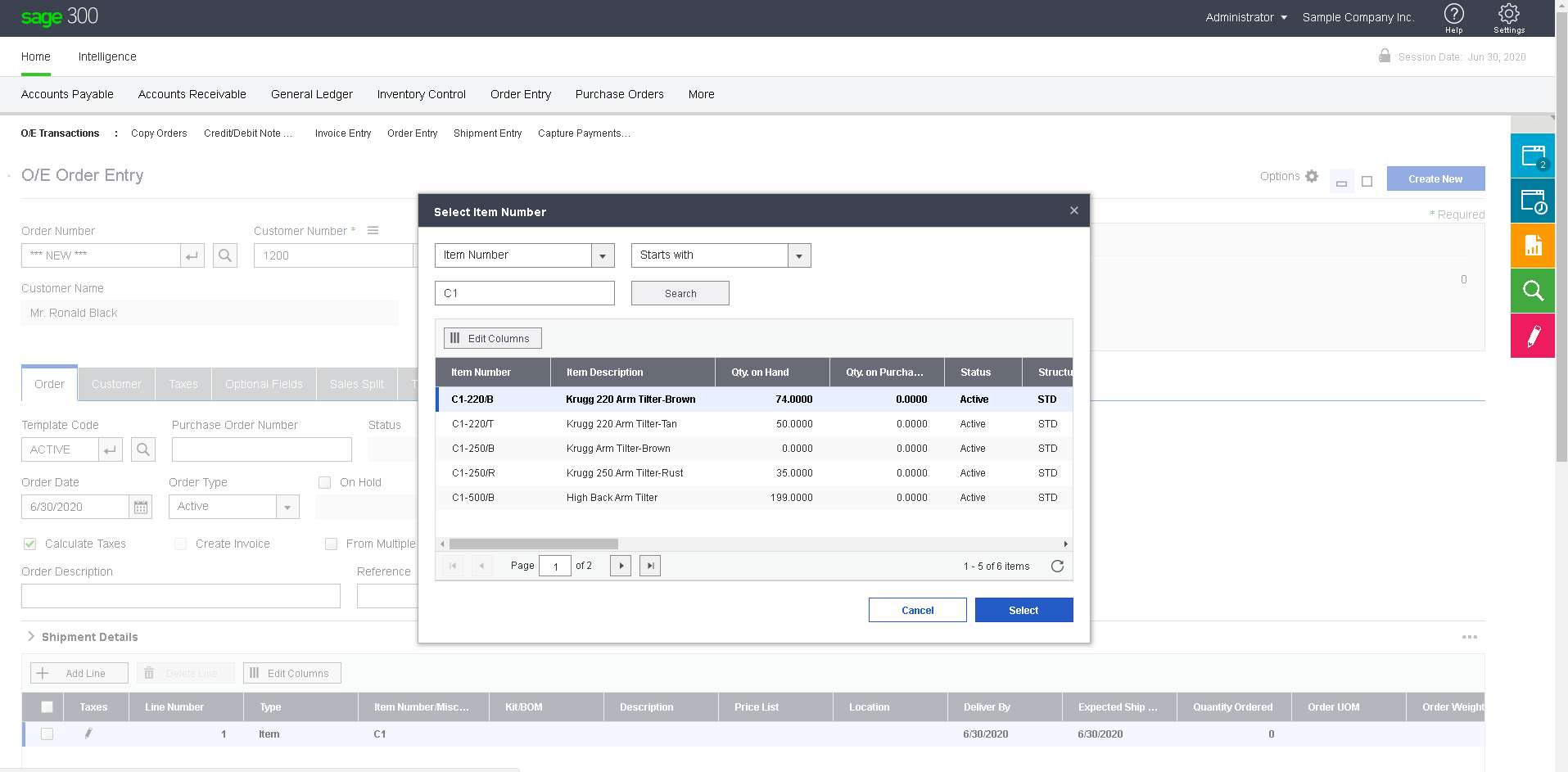Open the Shipment Entry link

(x=487, y=133)
